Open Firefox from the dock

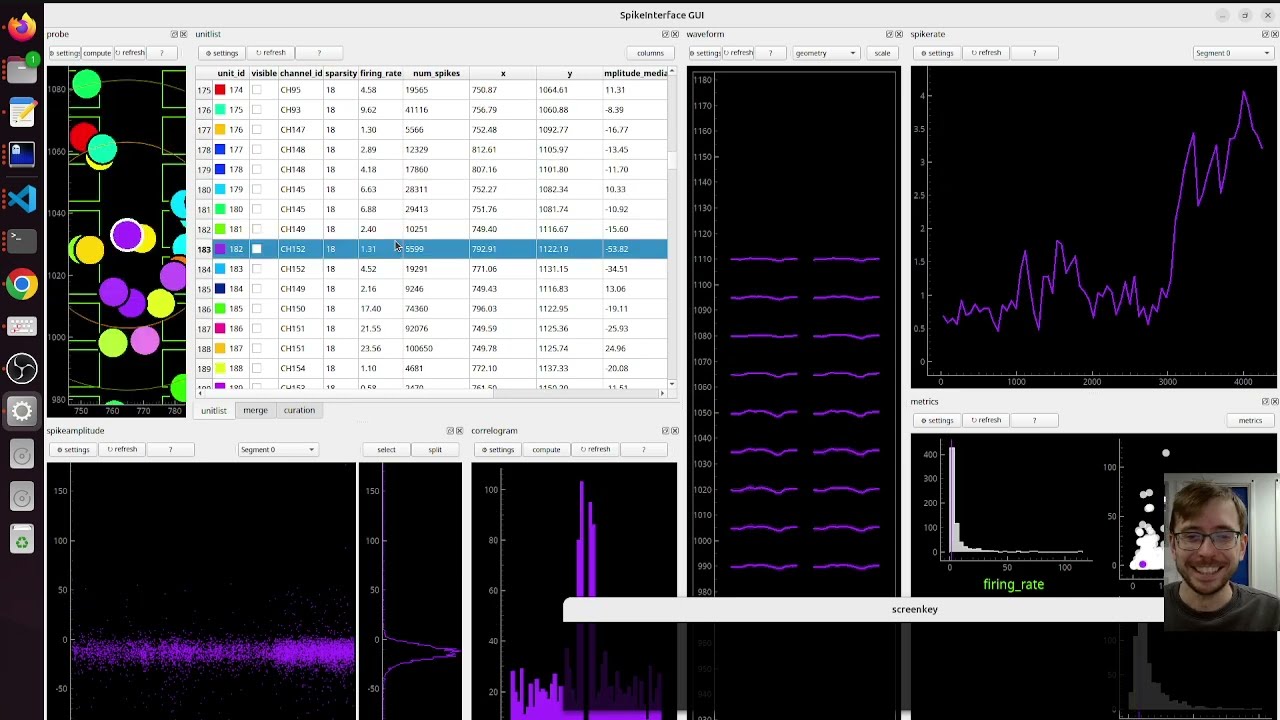click(x=22, y=26)
